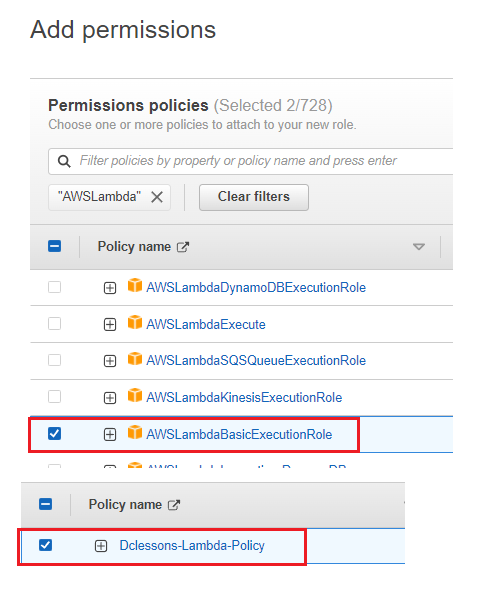Open external link icon in lower Policy name header
Viewport: 478px width, 611px height.
point(174,505)
